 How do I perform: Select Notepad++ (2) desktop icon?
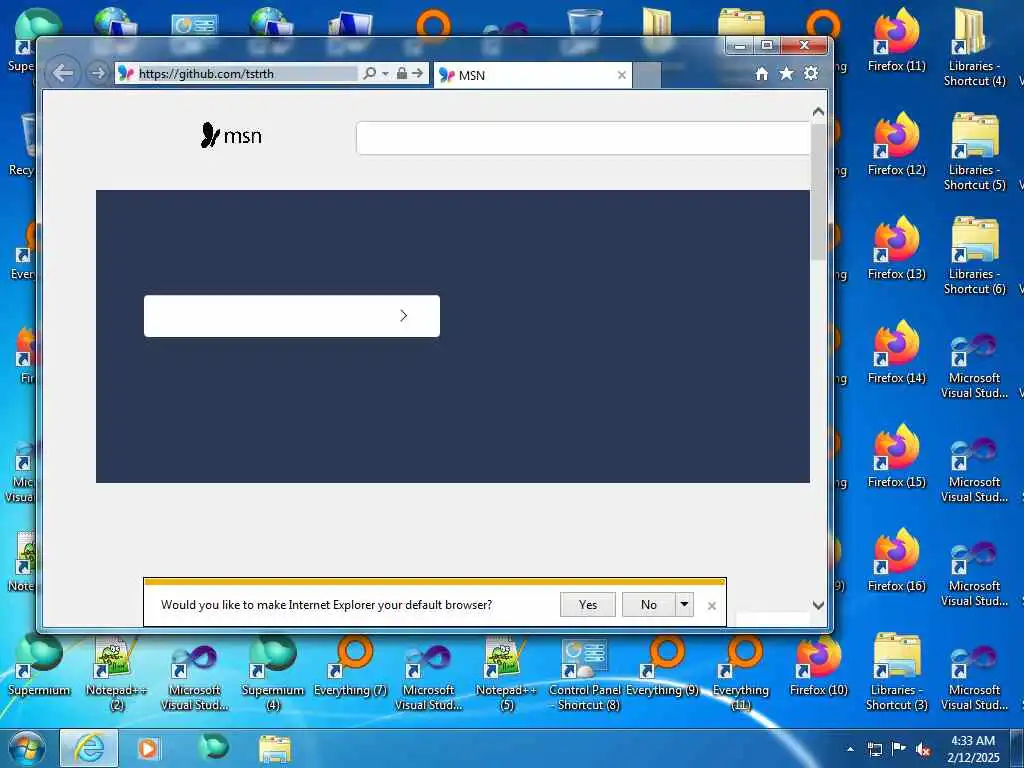tap(117, 671)
